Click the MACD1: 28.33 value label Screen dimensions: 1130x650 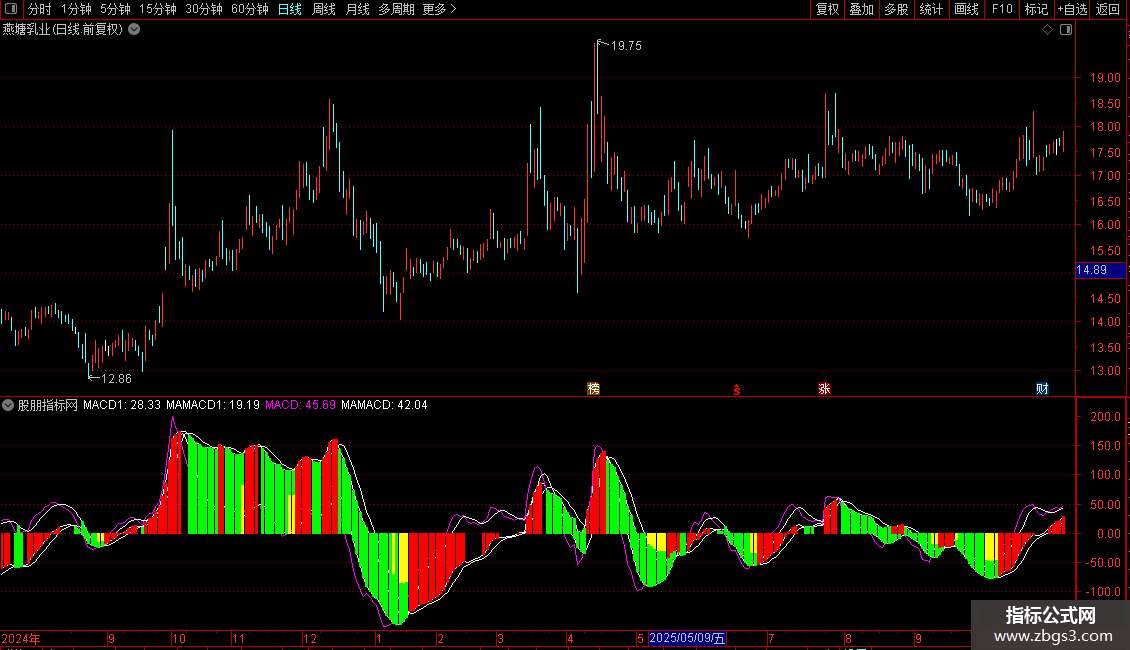(x=122, y=405)
